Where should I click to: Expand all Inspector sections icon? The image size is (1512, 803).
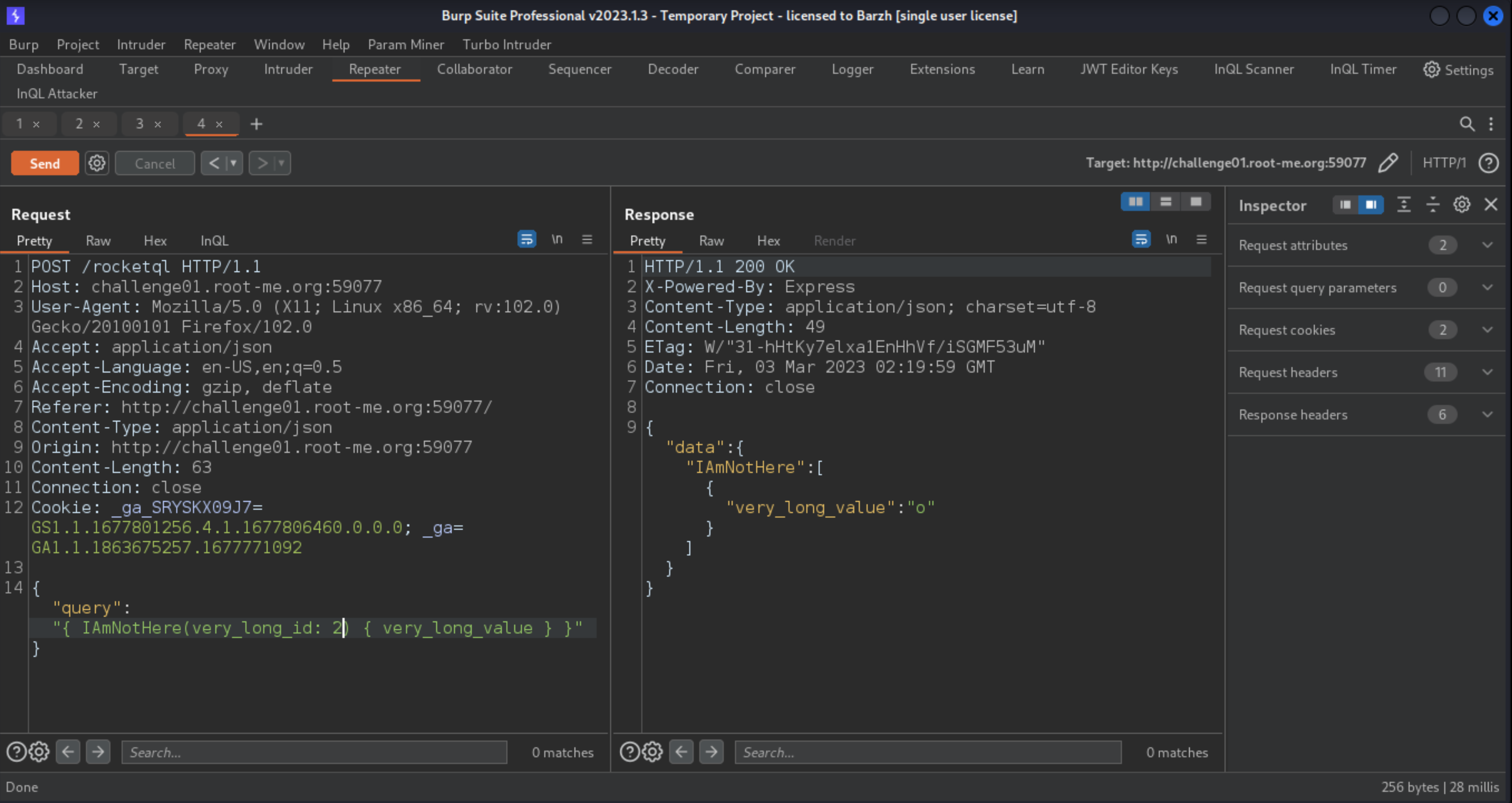click(x=1404, y=204)
